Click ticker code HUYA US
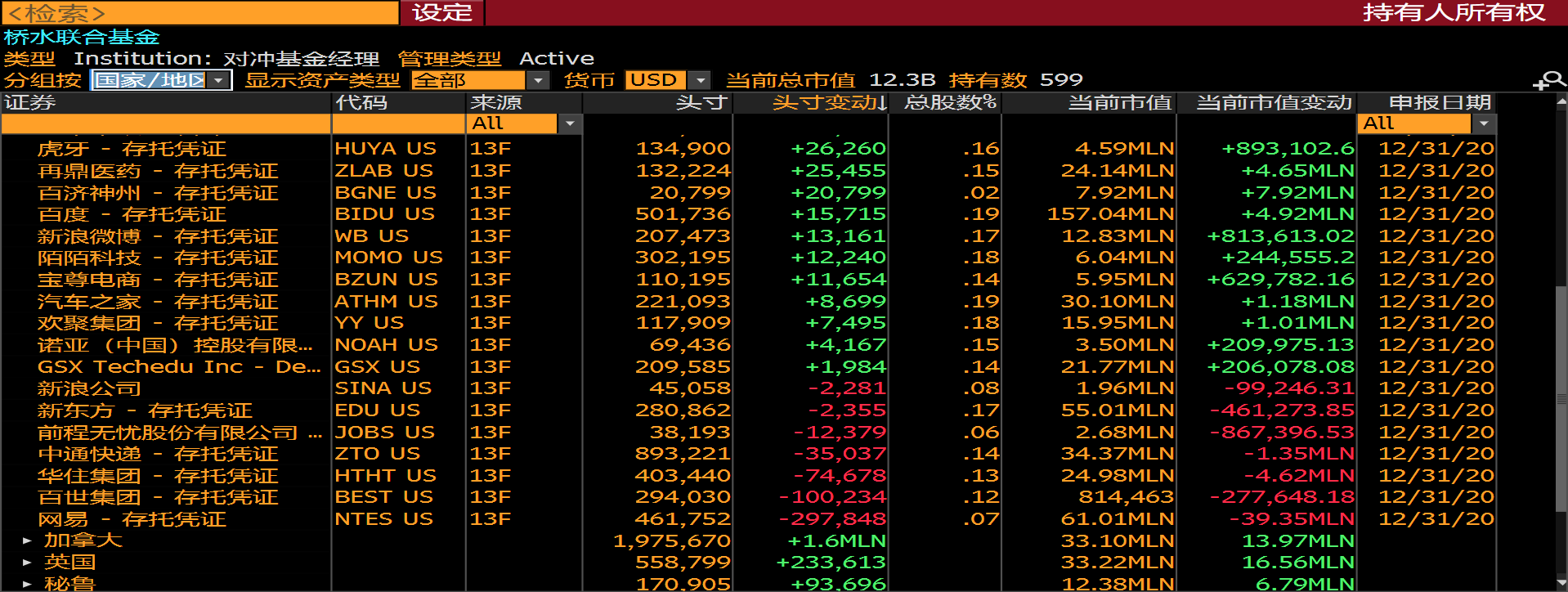Viewport: 1568px width, 592px height. click(x=385, y=149)
